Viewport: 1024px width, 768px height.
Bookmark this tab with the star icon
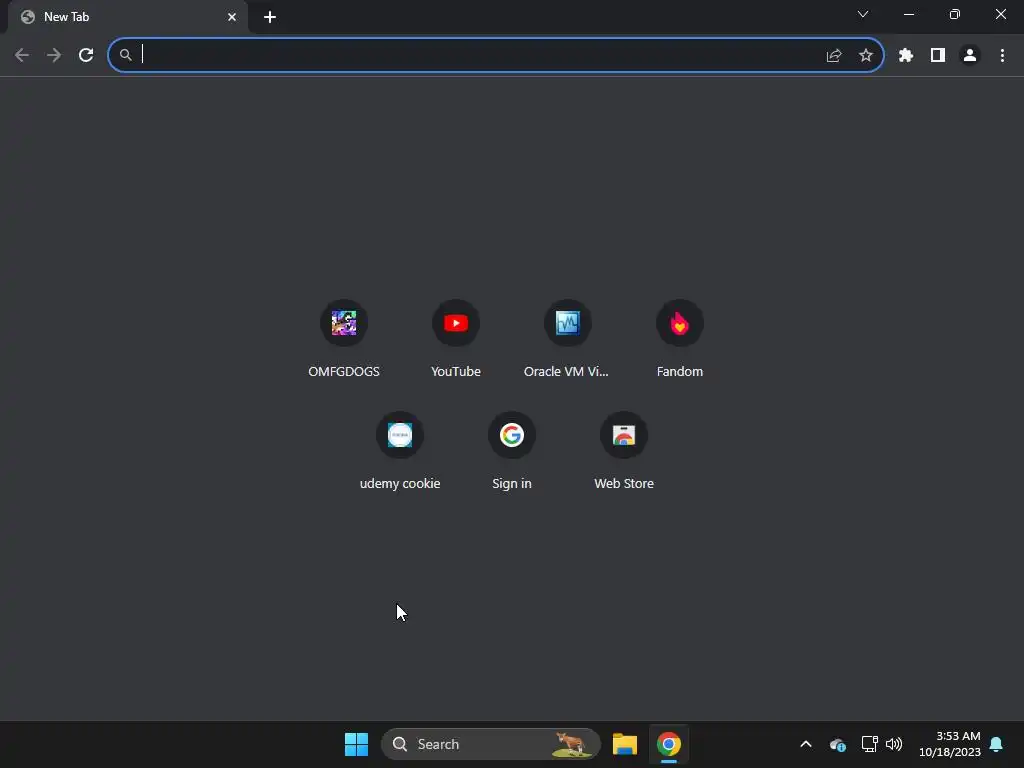(865, 56)
